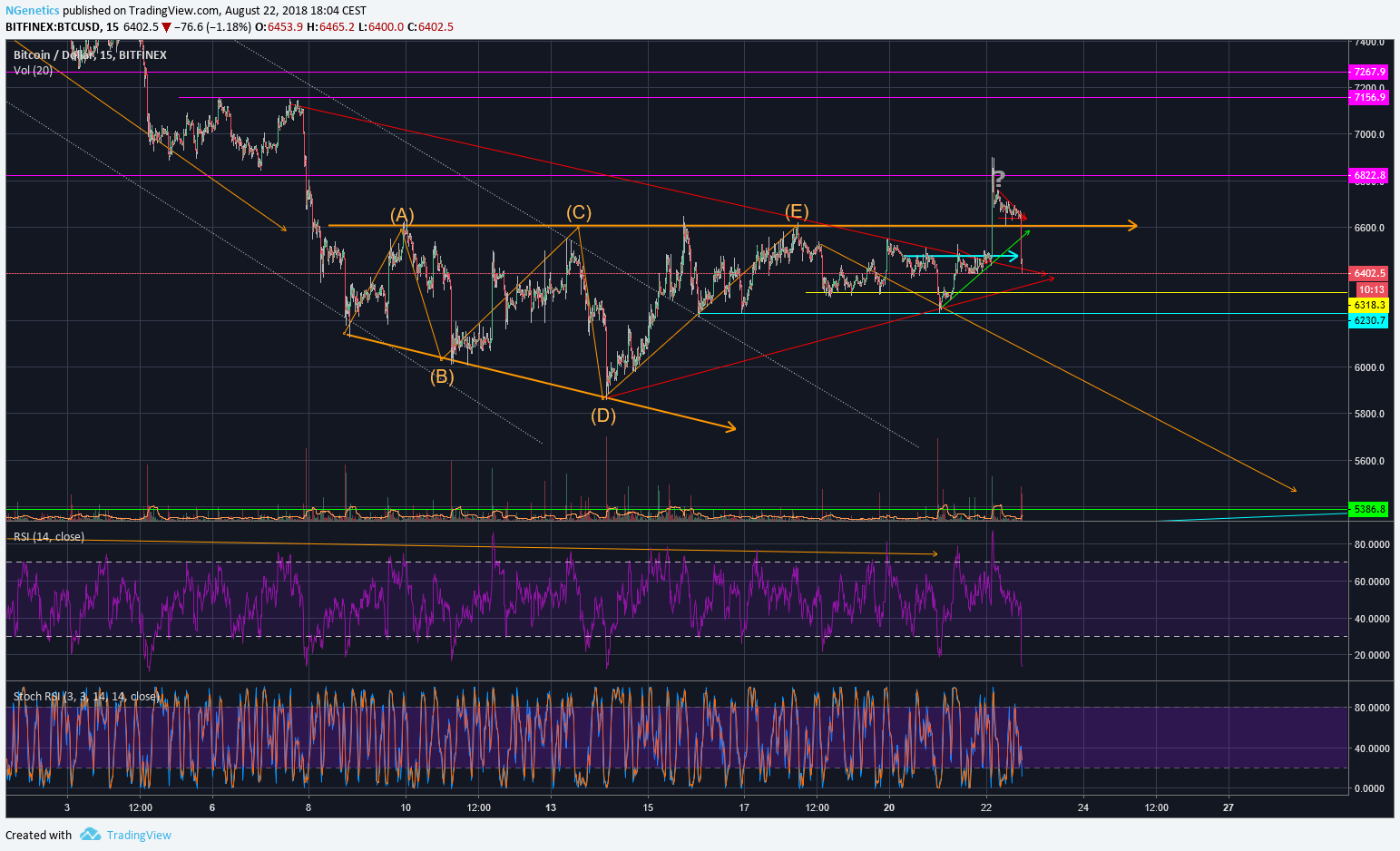This screenshot has width=1400, height=851.
Task: Click the 60.0000 level on RSI axis
Action: pyautogui.click(x=1371, y=582)
